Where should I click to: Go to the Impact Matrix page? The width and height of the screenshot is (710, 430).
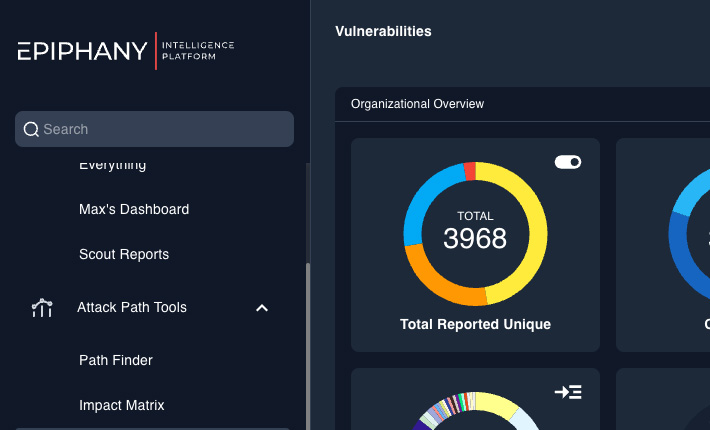pyautogui.click(x=122, y=405)
